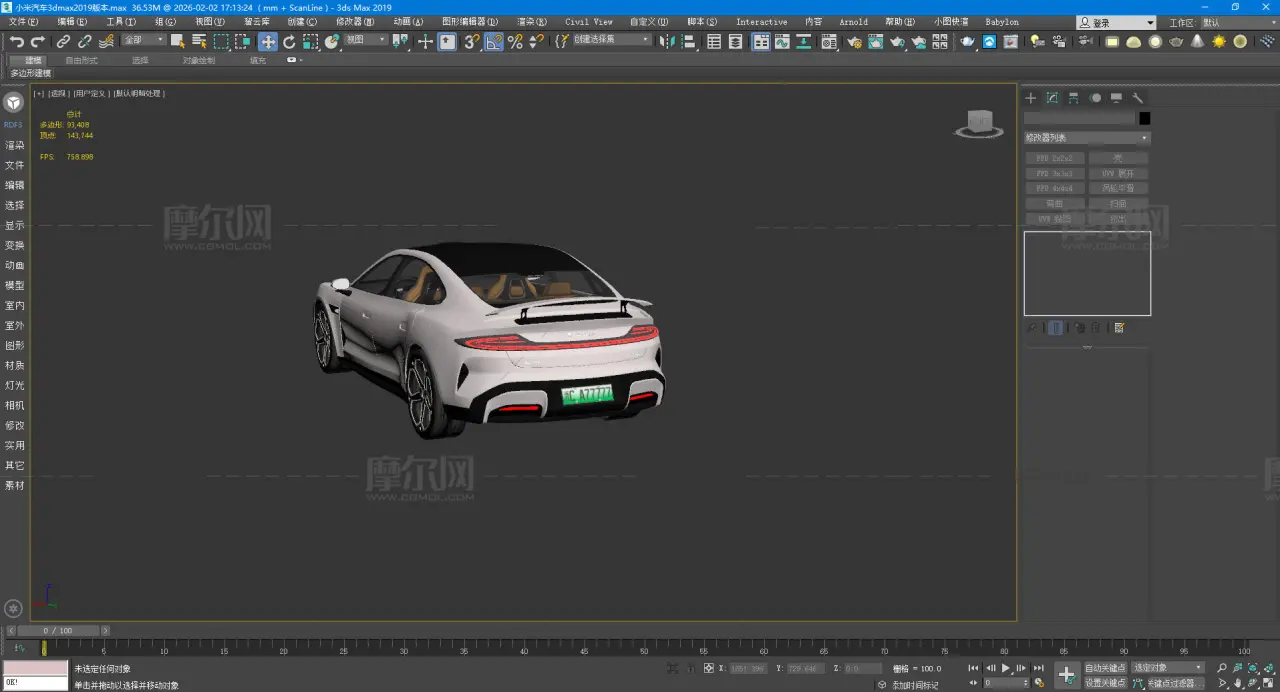Image resolution: width=1280 pixels, height=692 pixels.
Task: Open the Mirror tool
Action: click(x=667, y=41)
